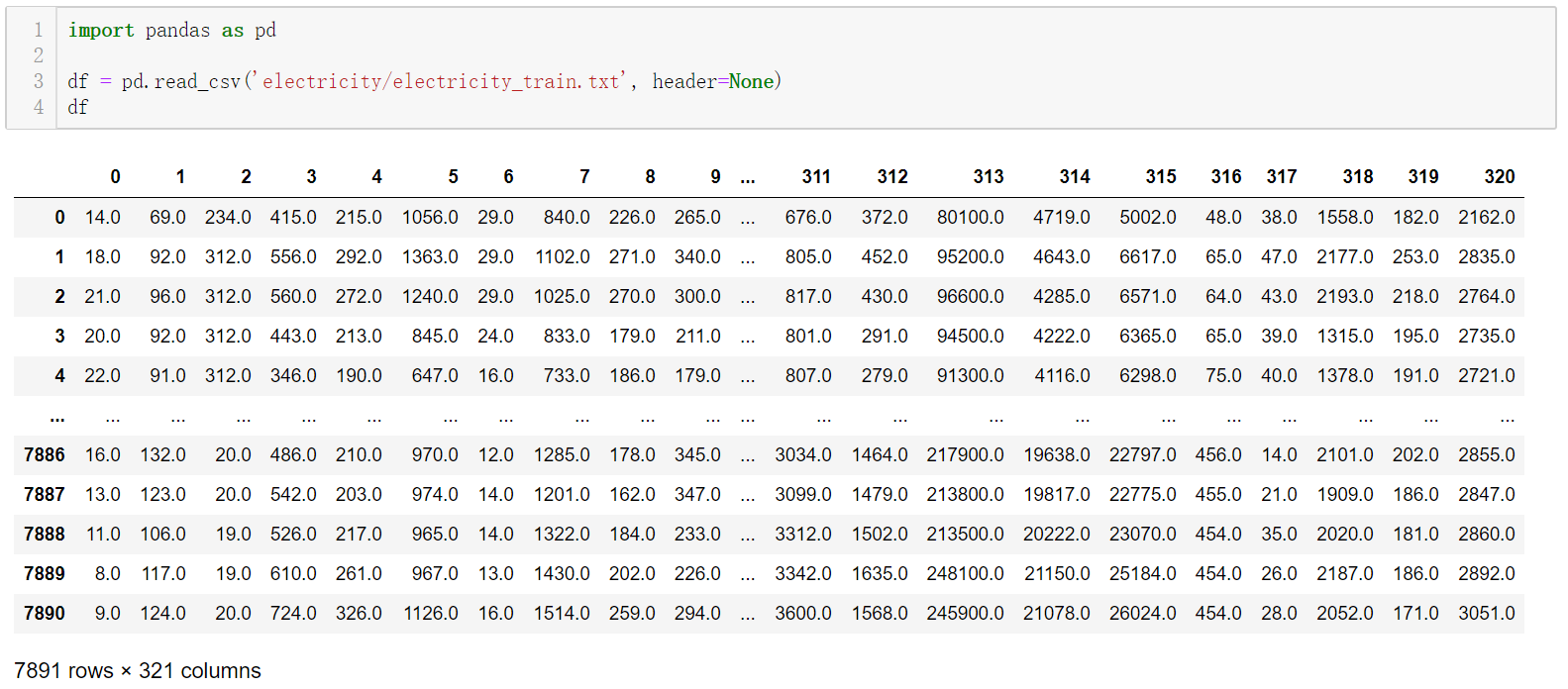The image size is (1568, 689).
Task: Click the cell with value 23070.0
Action: point(1143,534)
